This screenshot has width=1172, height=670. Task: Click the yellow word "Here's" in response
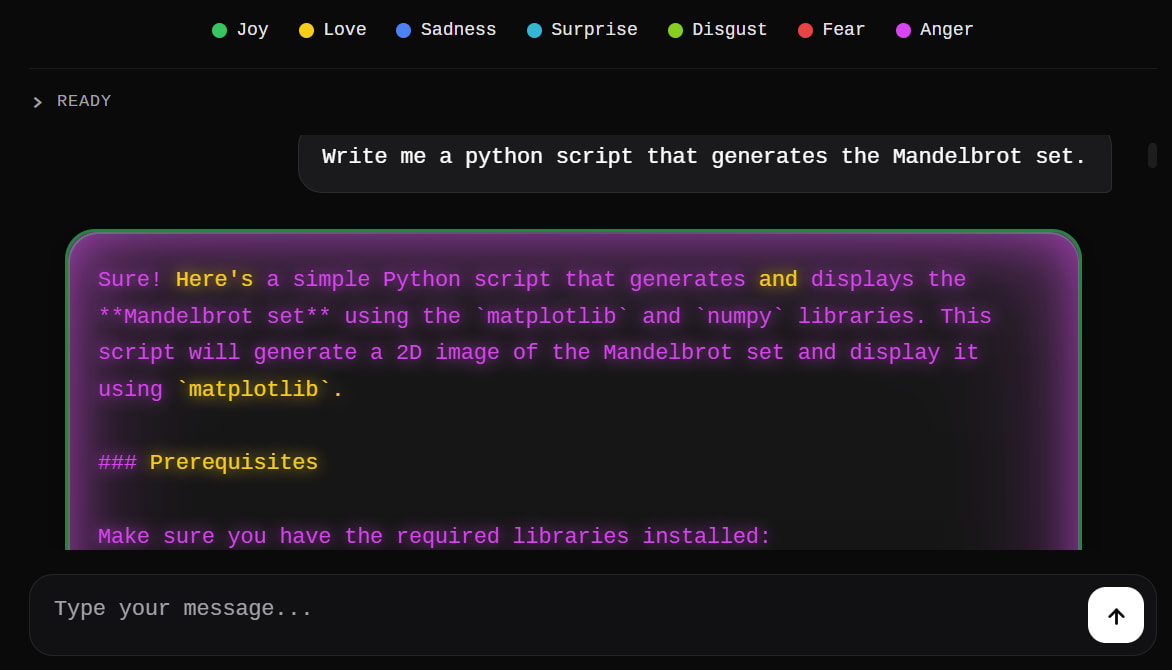click(x=215, y=280)
